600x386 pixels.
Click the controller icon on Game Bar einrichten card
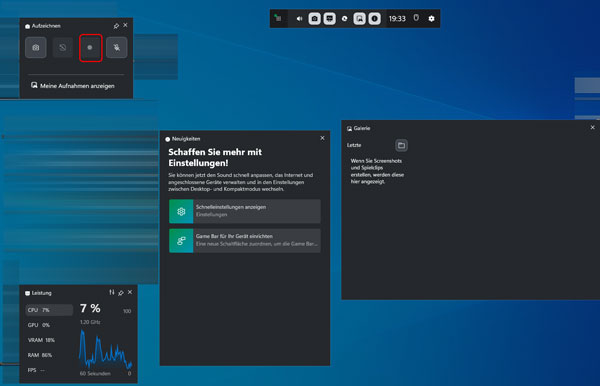181,241
